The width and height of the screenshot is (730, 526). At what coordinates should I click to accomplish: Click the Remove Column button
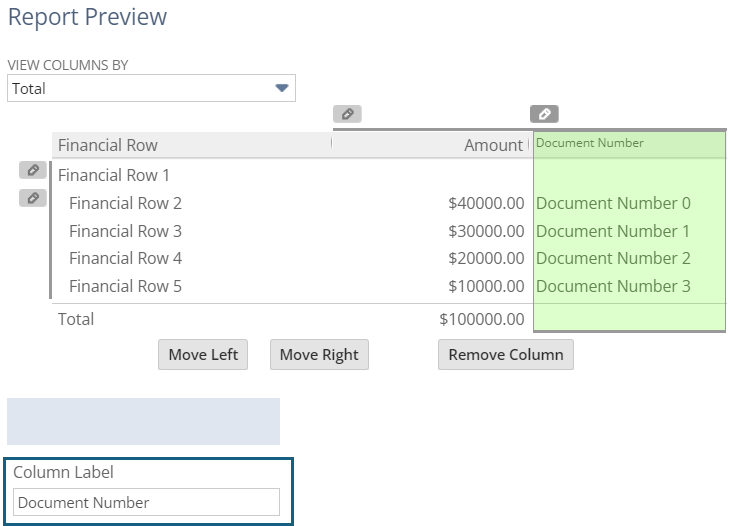[506, 355]
